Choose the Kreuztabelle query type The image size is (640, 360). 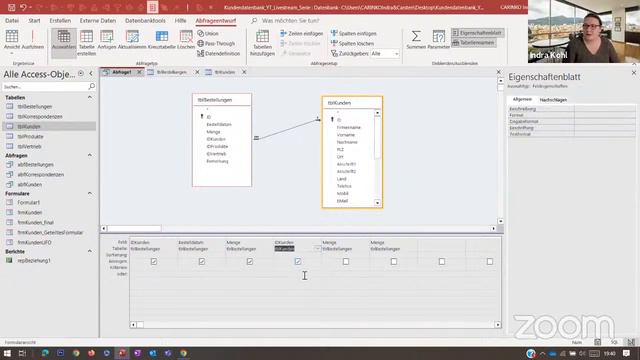click(162, 40)
